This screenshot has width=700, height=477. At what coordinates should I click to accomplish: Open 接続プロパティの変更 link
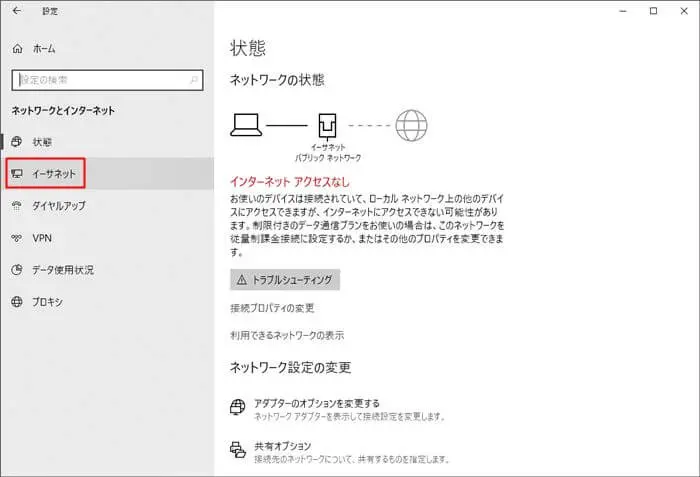click(272, 307)
